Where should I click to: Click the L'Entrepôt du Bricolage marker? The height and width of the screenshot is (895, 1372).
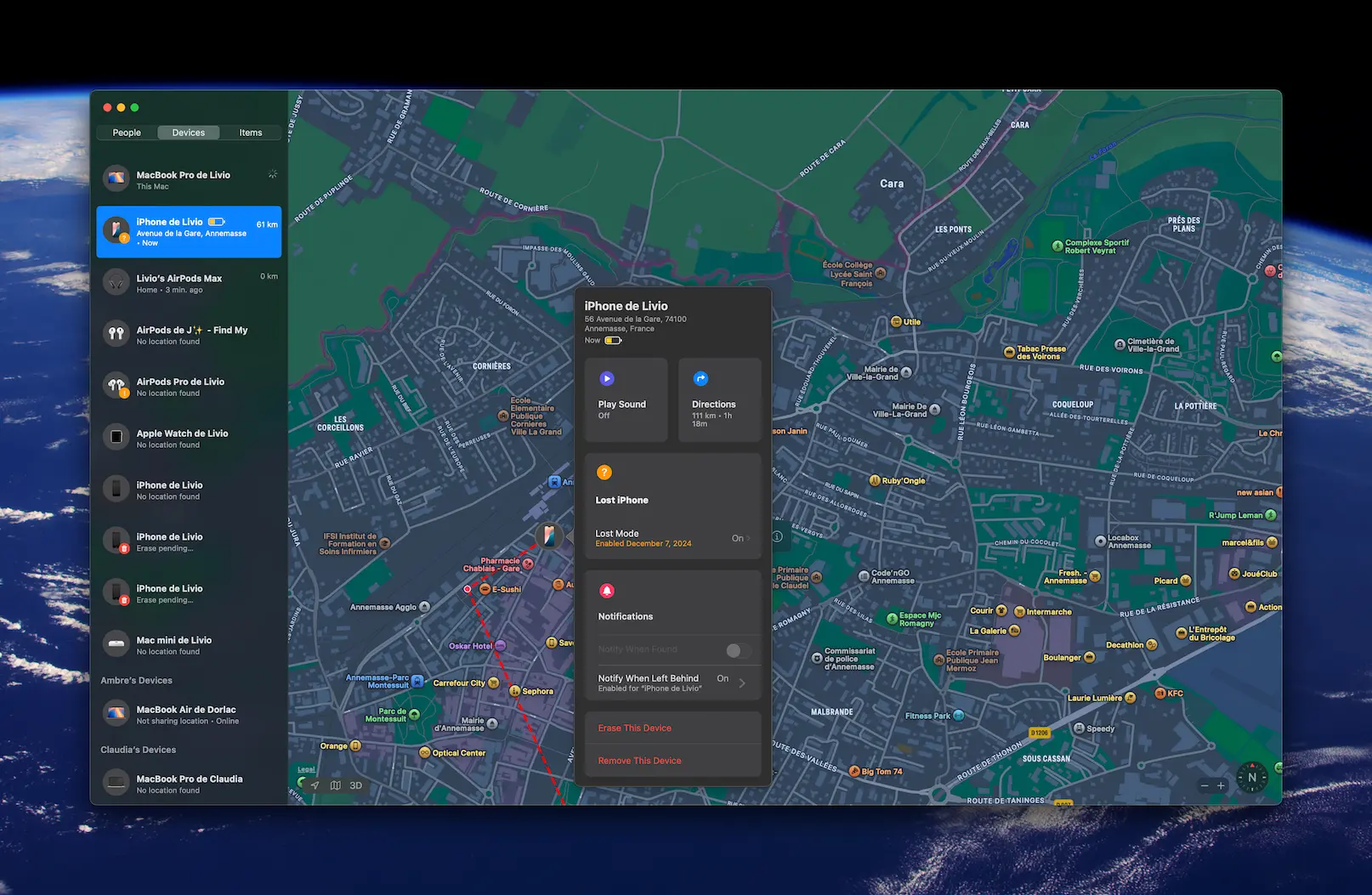[x=1181, y=632]
